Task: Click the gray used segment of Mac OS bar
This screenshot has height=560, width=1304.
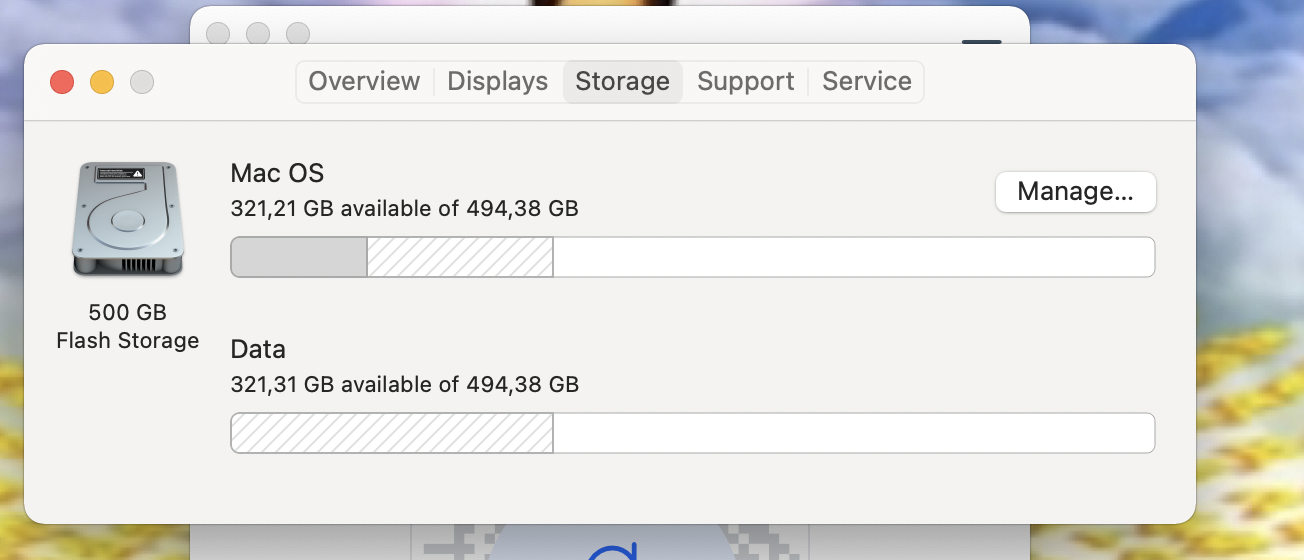Action: (299, 257)
